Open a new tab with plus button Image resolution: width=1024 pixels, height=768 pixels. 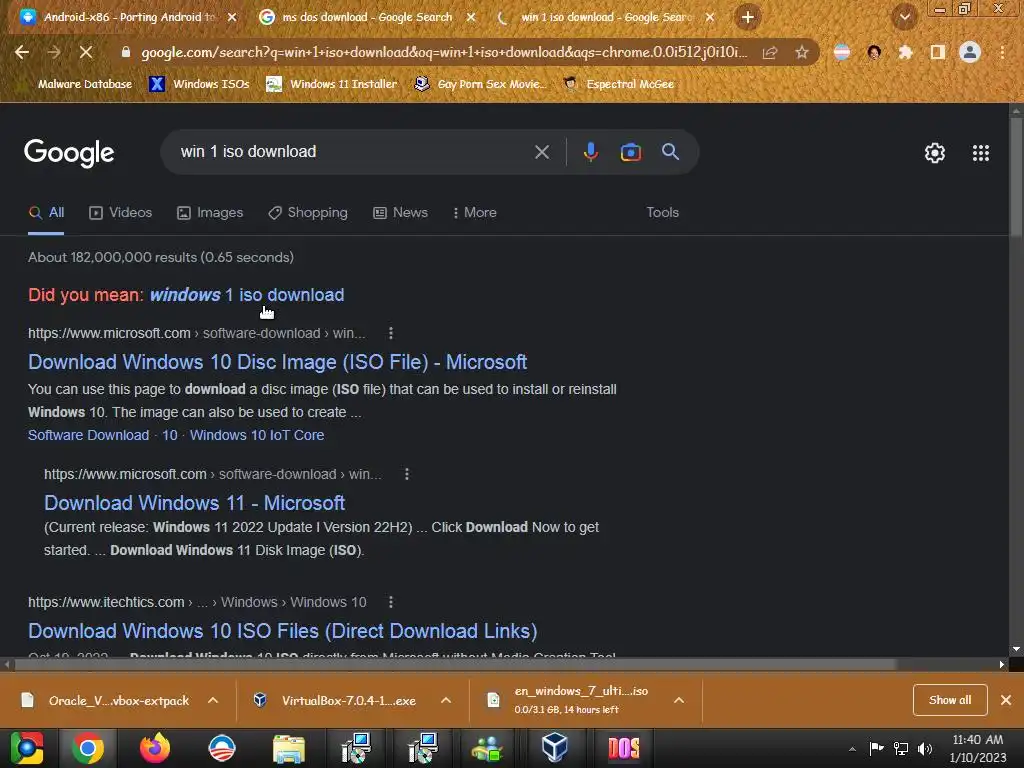pyautogui.click(x=748, y=17)
